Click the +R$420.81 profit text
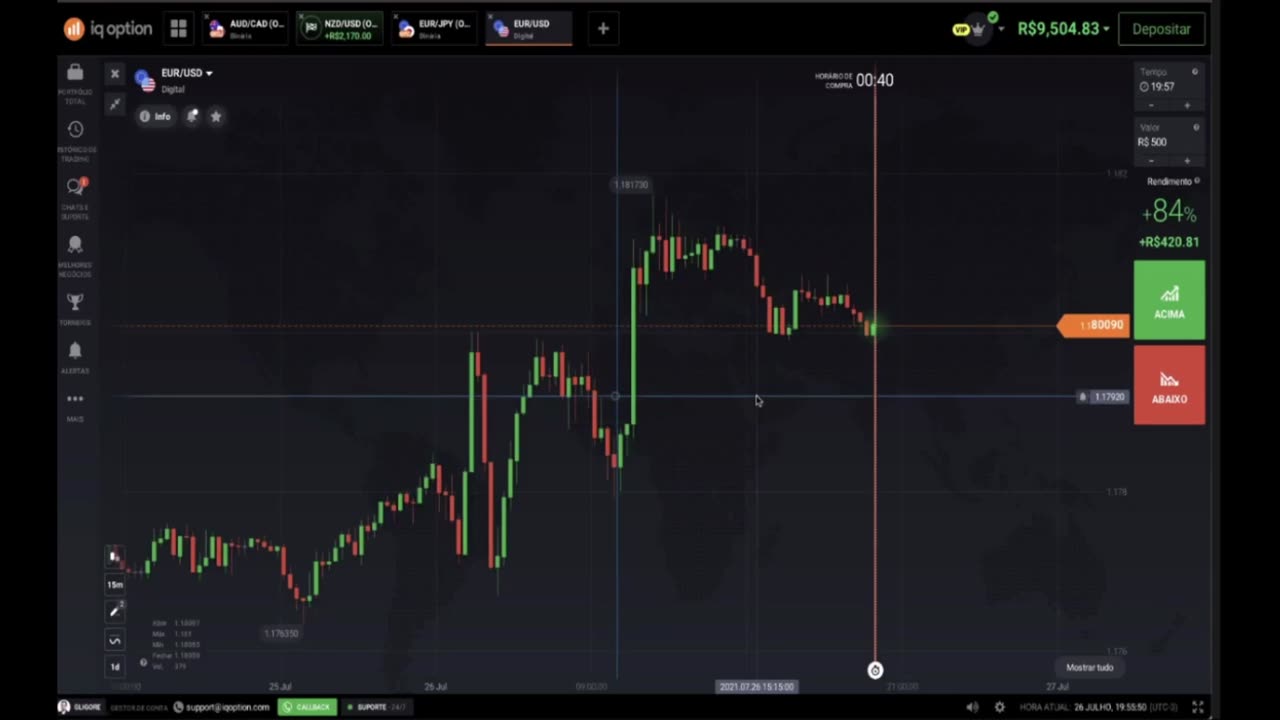The image size is (1280, 720). tap(1168, 242)
